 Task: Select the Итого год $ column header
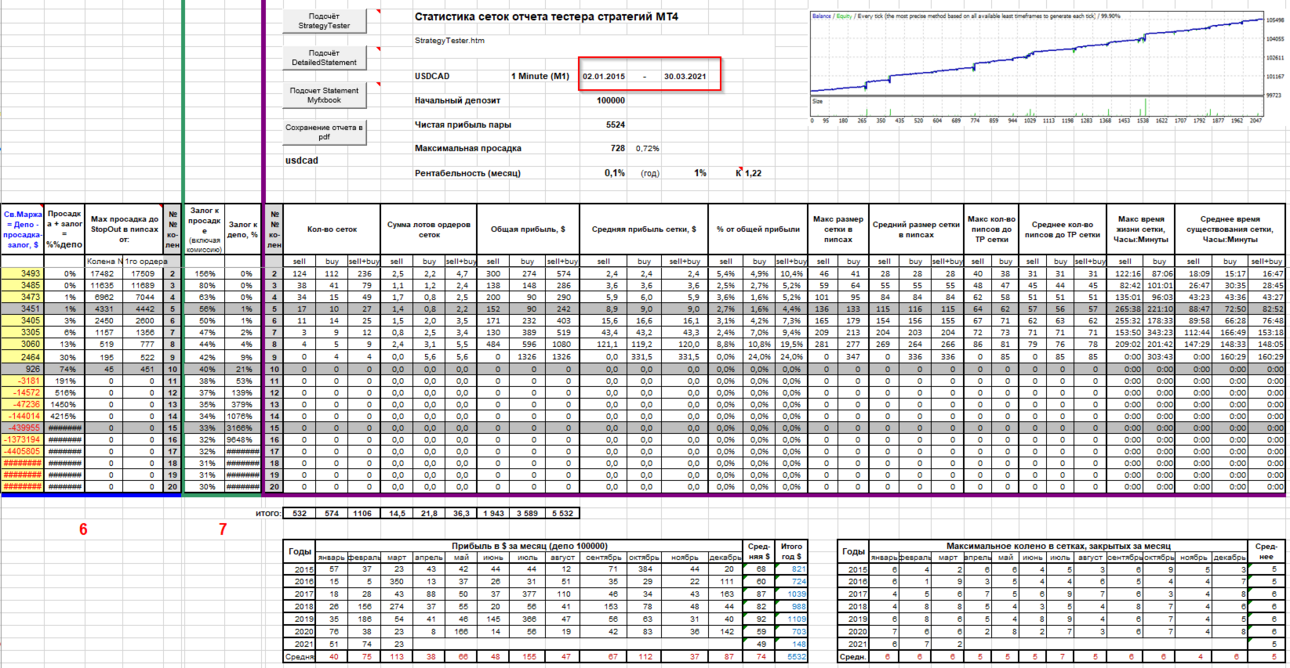(x=792, y=551)
